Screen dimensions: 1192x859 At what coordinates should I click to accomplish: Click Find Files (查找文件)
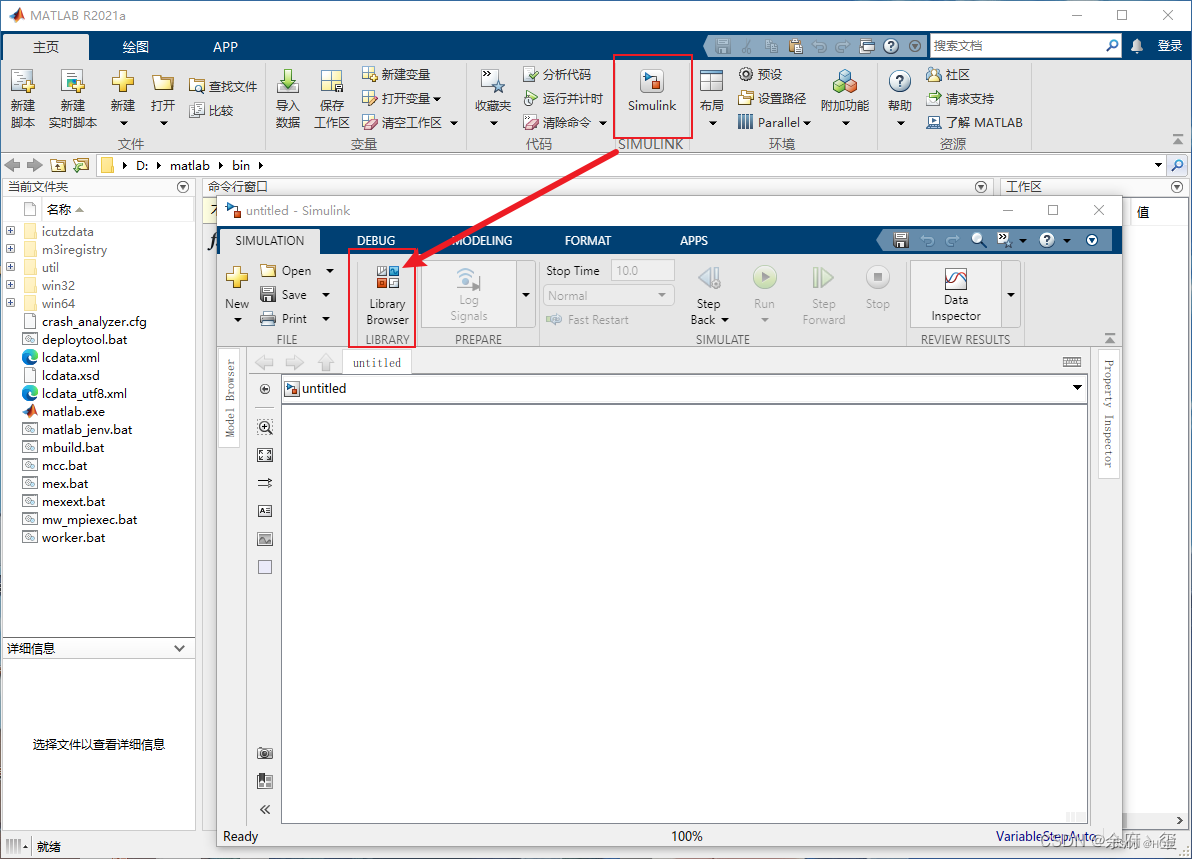[223, 86]
